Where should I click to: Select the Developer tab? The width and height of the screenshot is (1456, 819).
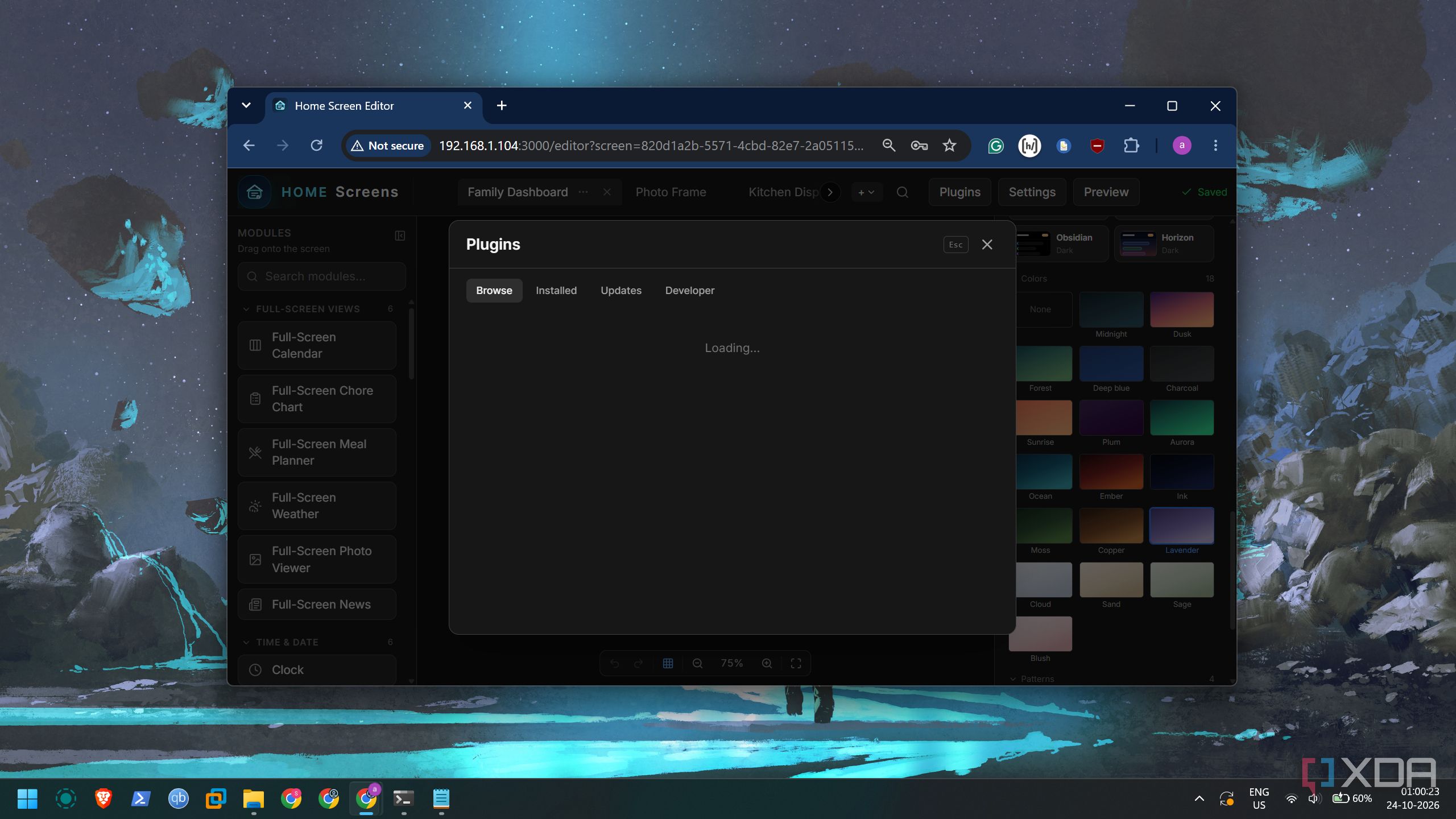[689, 291]
